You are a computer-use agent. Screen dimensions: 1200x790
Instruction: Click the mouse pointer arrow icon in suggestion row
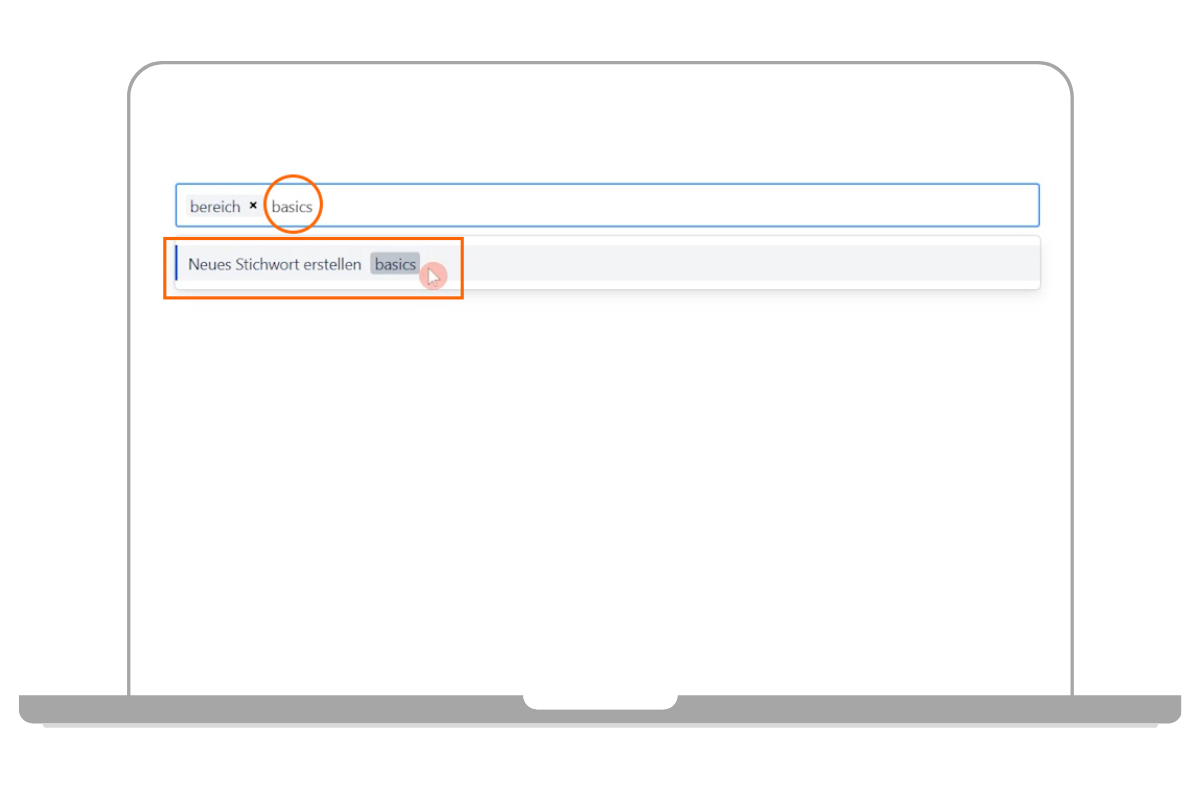433,278
